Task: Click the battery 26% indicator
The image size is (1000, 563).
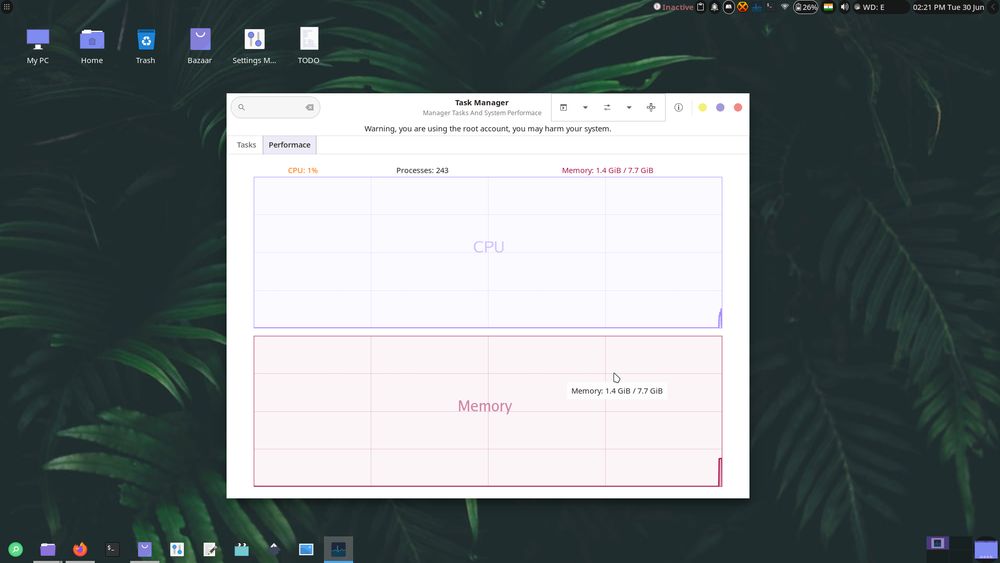Action: pos(806,7)
